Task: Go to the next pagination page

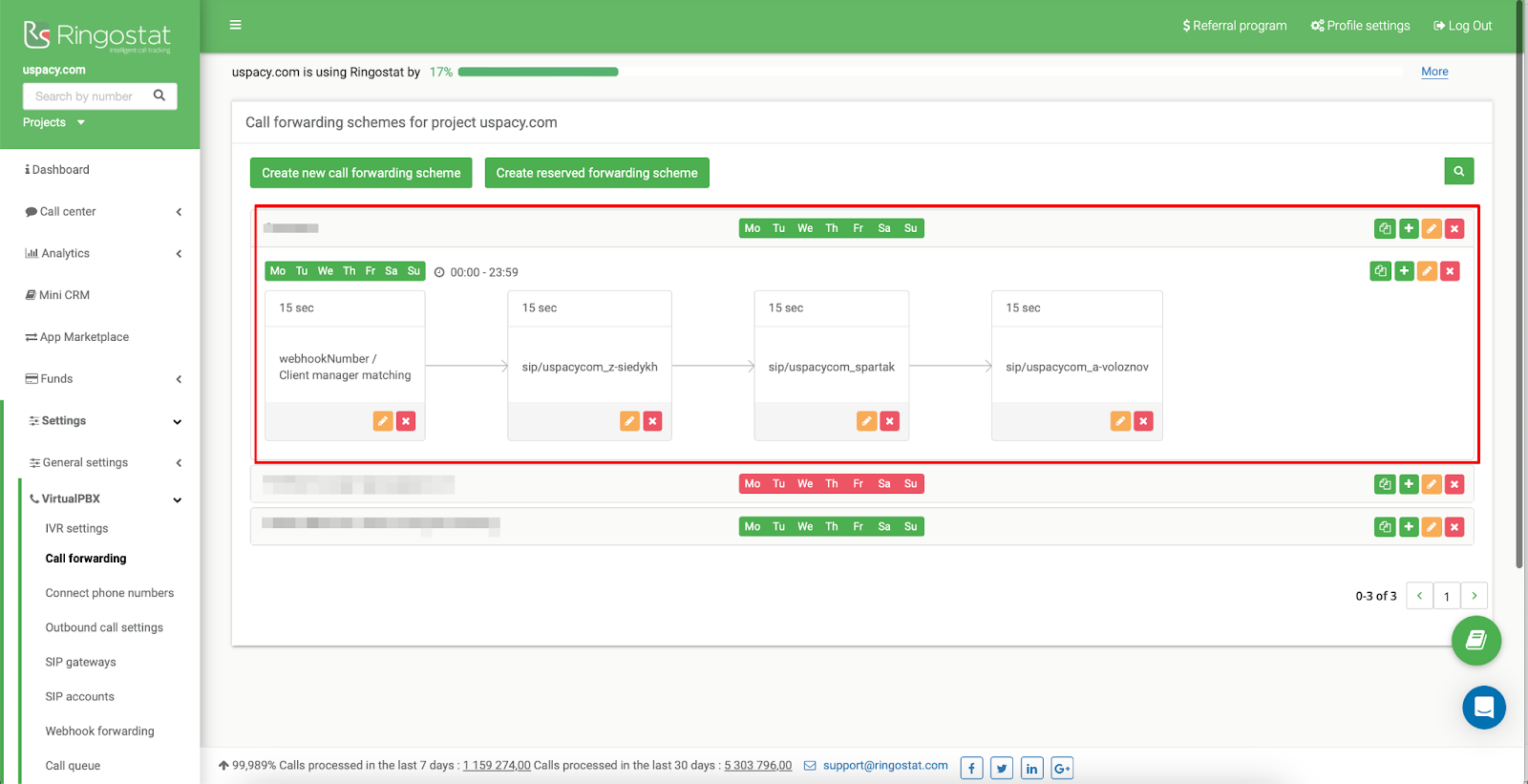Action: coord(1474,596)
